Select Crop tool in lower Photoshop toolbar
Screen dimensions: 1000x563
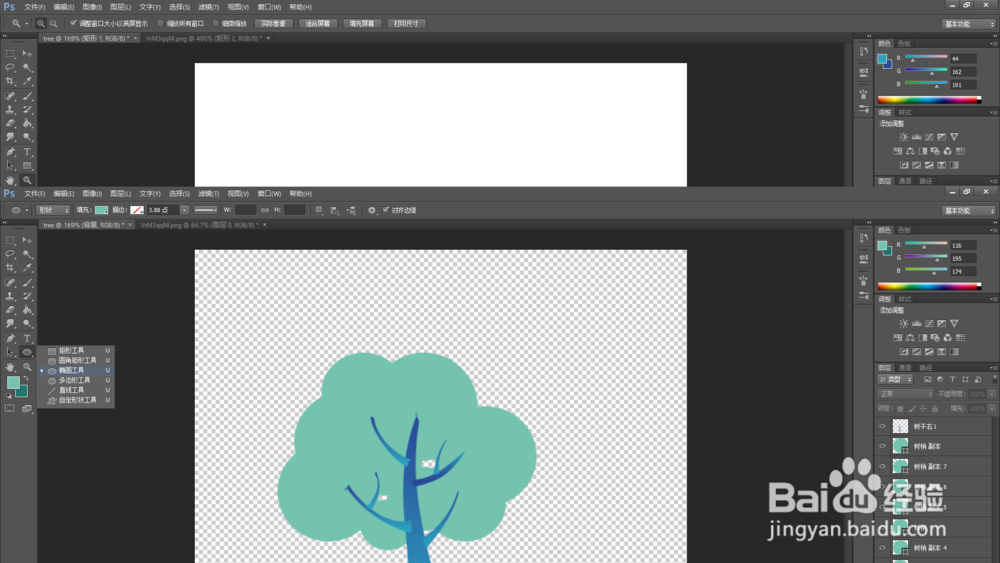click(x=10, y=268)
